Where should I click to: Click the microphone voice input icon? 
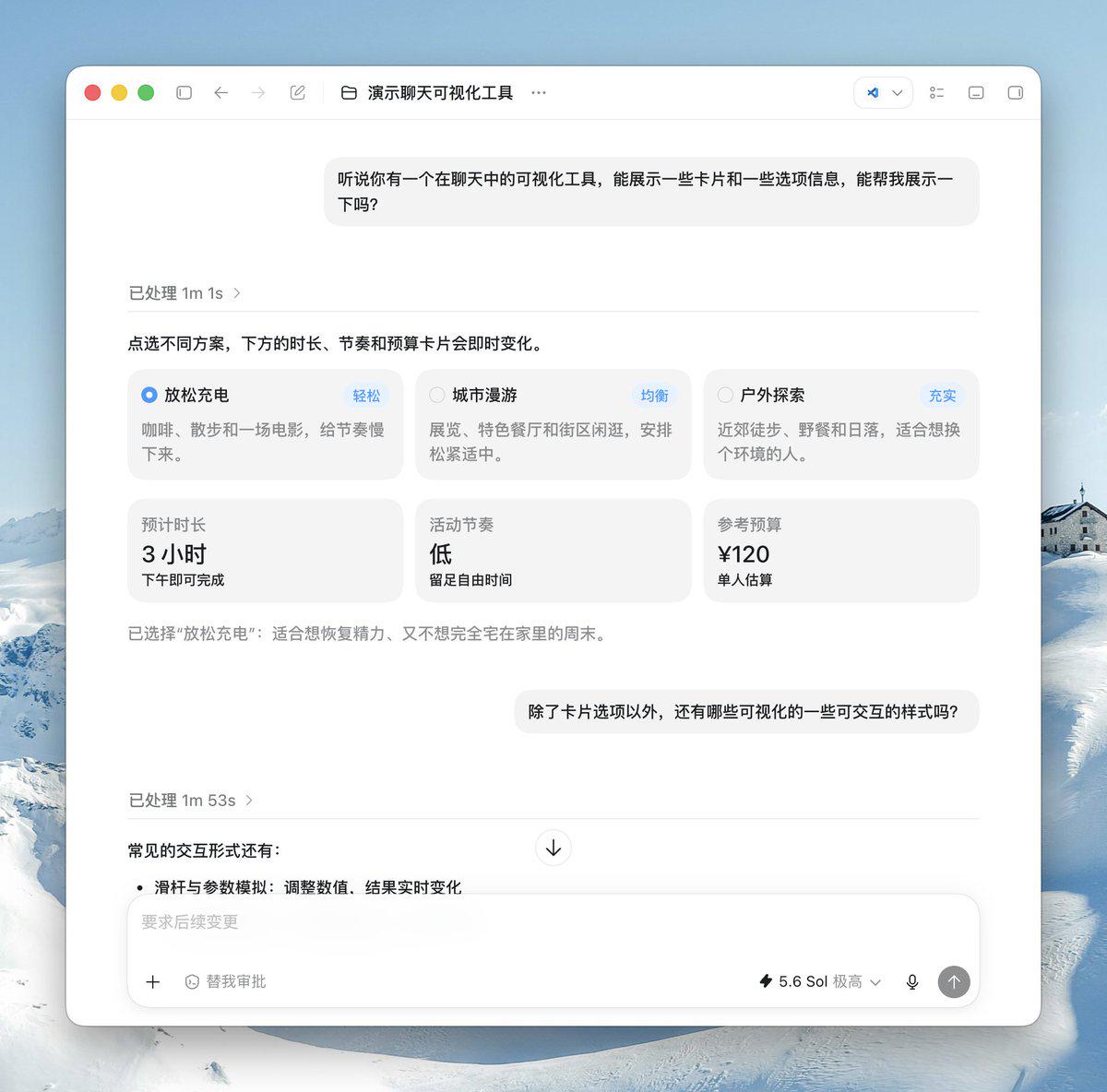tap(912, 982)
